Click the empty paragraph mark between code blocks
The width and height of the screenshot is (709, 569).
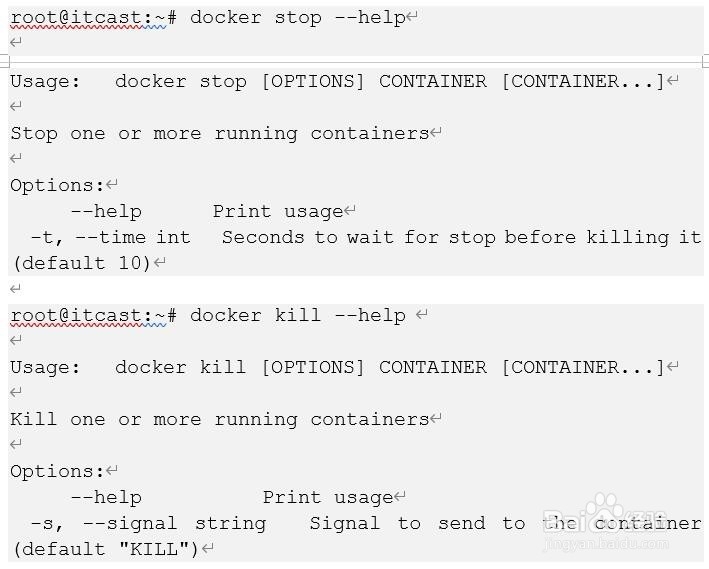click(x=15, y=289)
